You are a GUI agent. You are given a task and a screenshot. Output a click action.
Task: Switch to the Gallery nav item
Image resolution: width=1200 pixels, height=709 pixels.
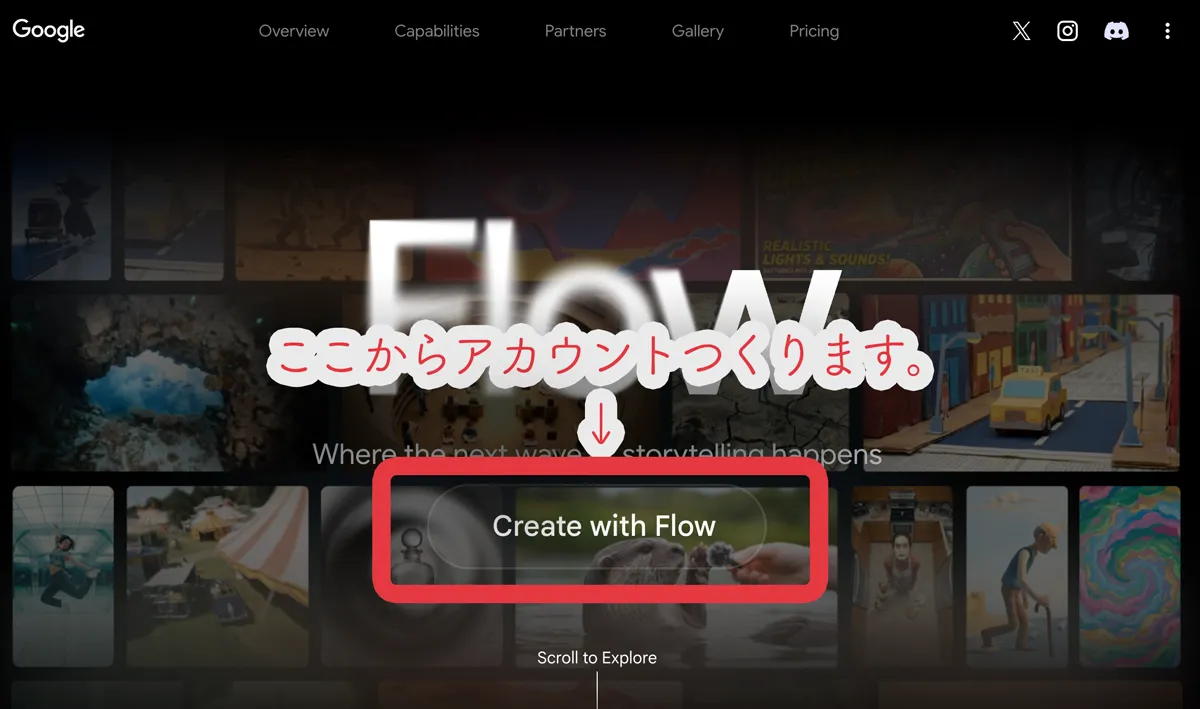(698, 31)
